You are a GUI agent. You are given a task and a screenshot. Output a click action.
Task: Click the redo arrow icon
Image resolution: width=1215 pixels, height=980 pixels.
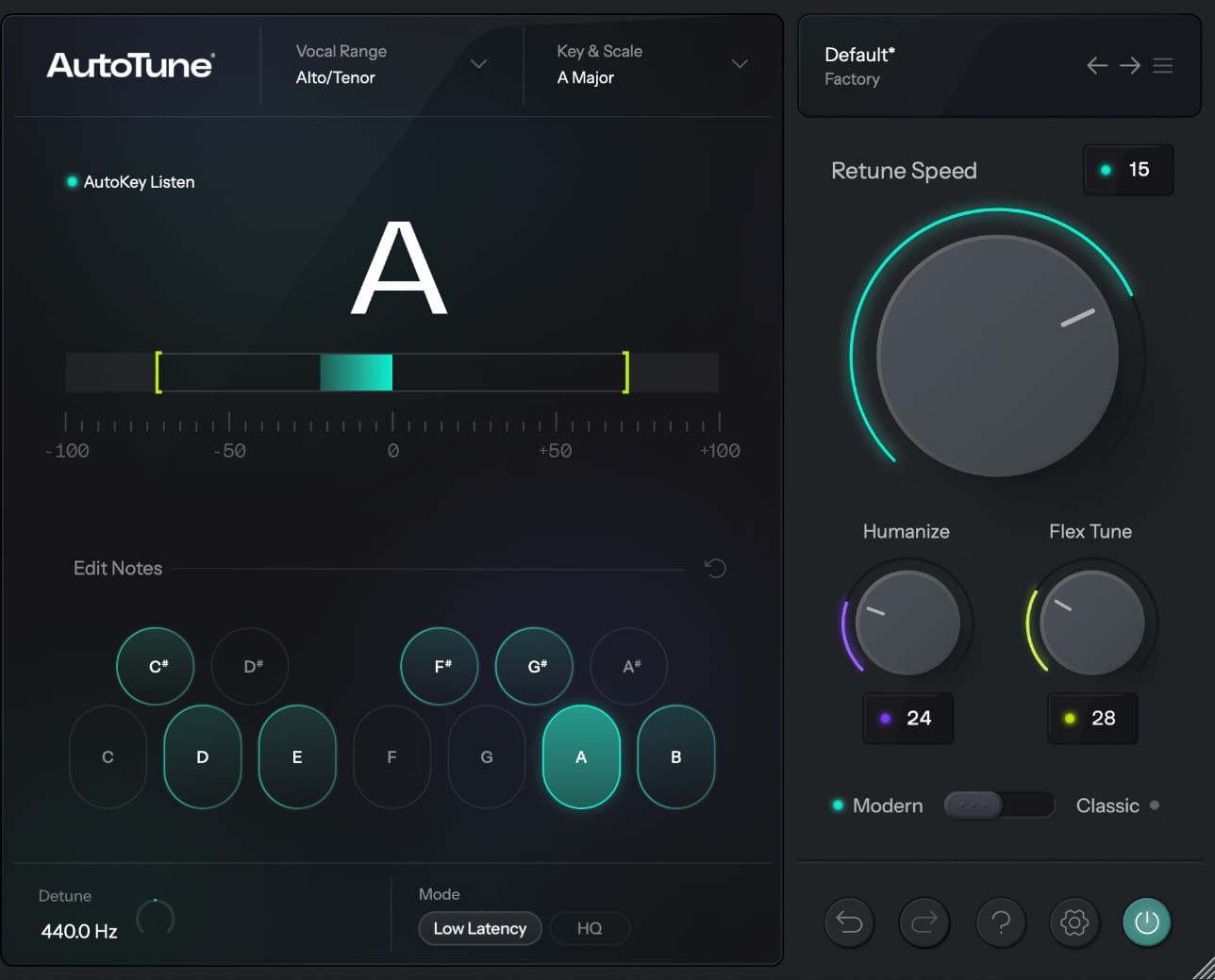pos(923,922)
